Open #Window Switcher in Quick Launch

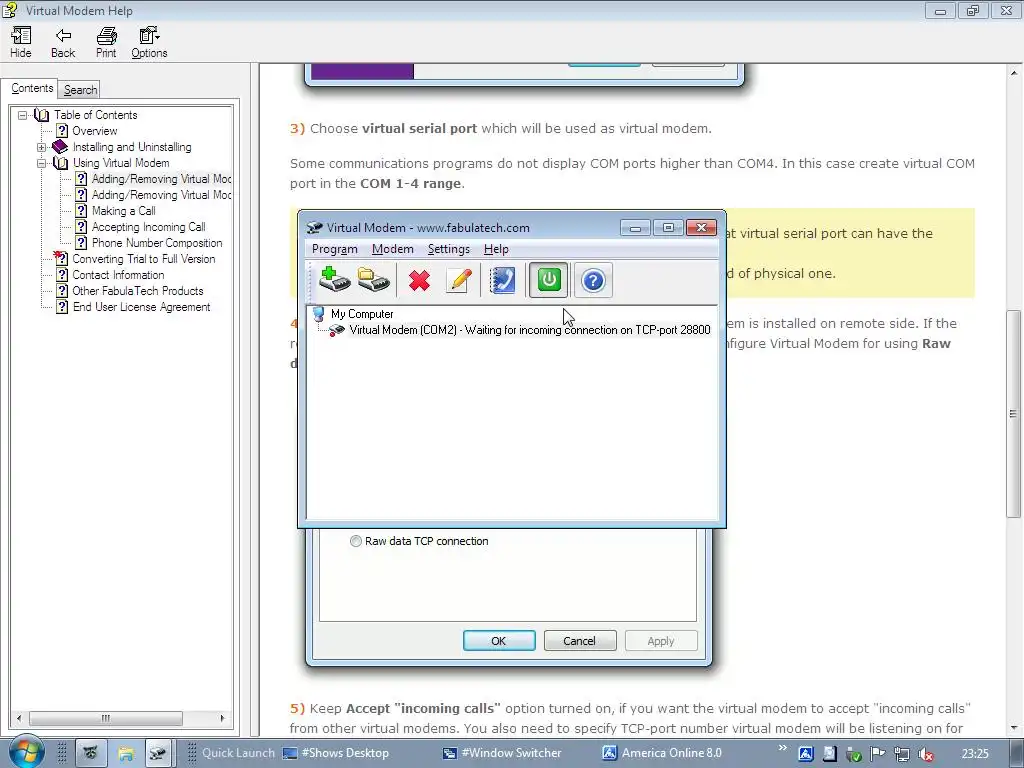(x=502, y=753)
